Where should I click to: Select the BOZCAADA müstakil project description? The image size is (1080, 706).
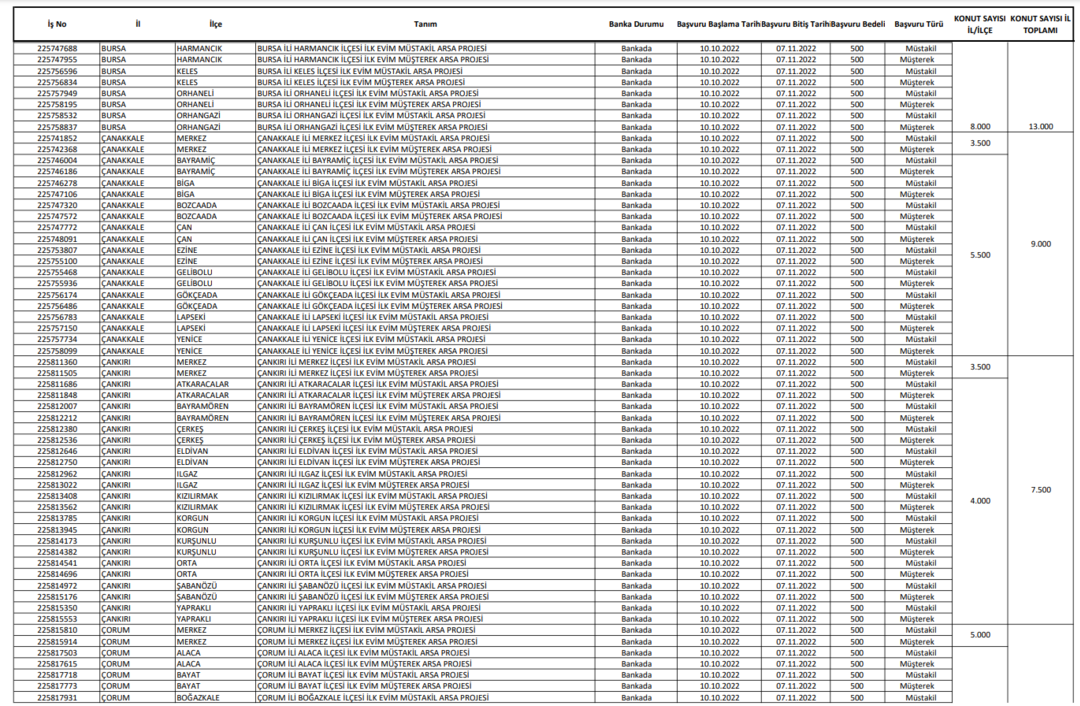(379, 205)
